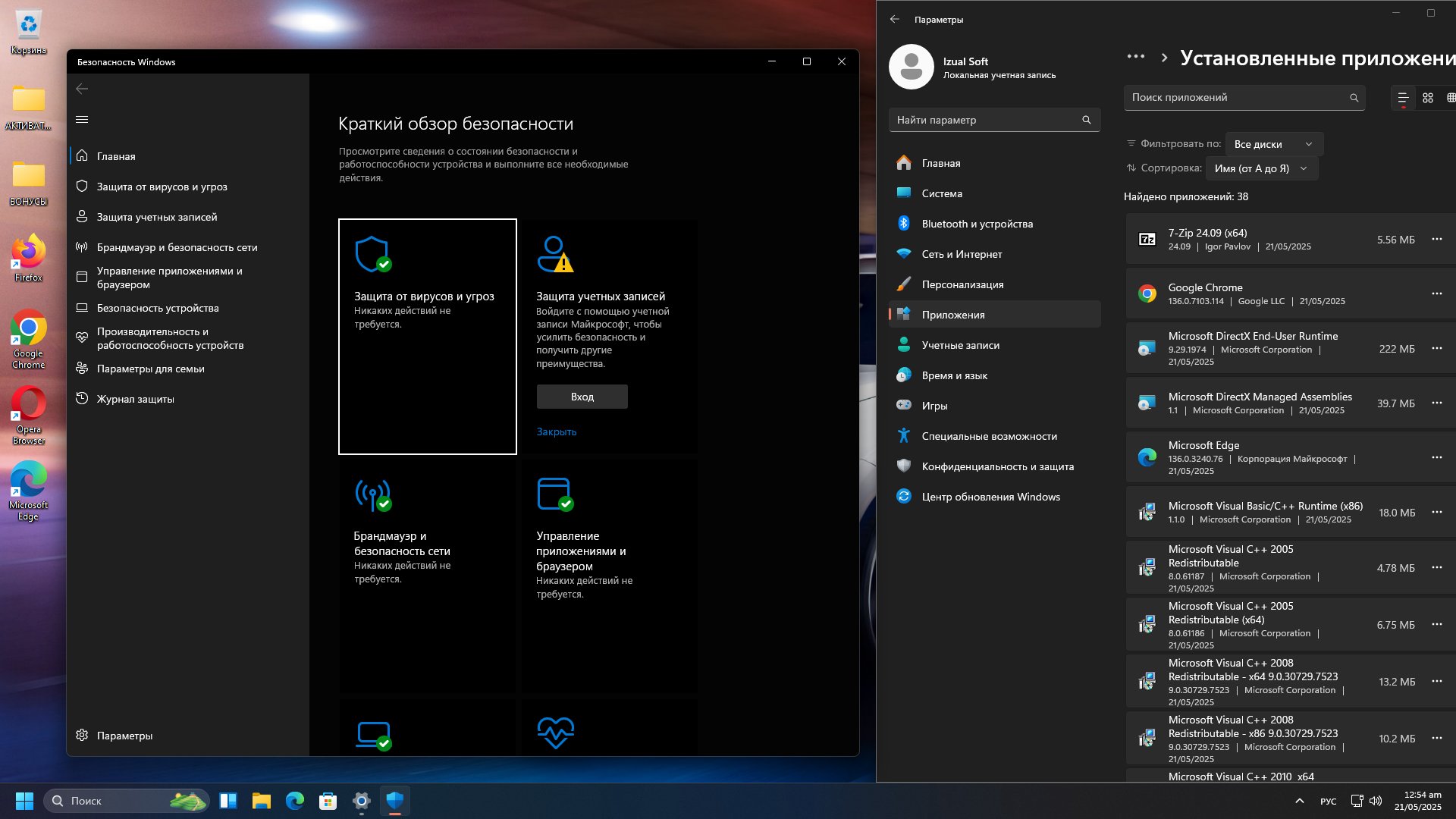The height and width of the screenshot is (819, 1456).
Task: Select Управление приложениями и браузером in sidebar
Action: pos(188,278)
